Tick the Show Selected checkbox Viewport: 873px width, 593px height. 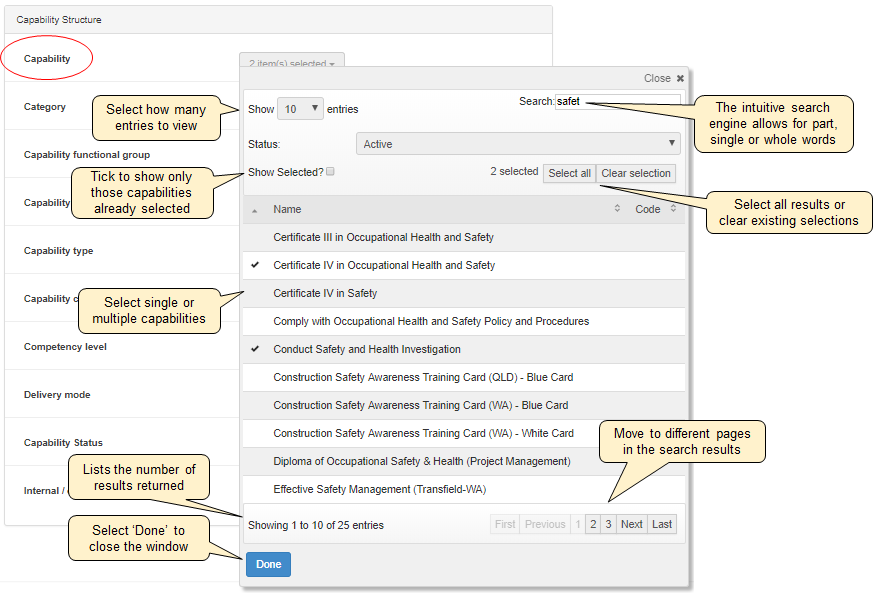point(330,172)
